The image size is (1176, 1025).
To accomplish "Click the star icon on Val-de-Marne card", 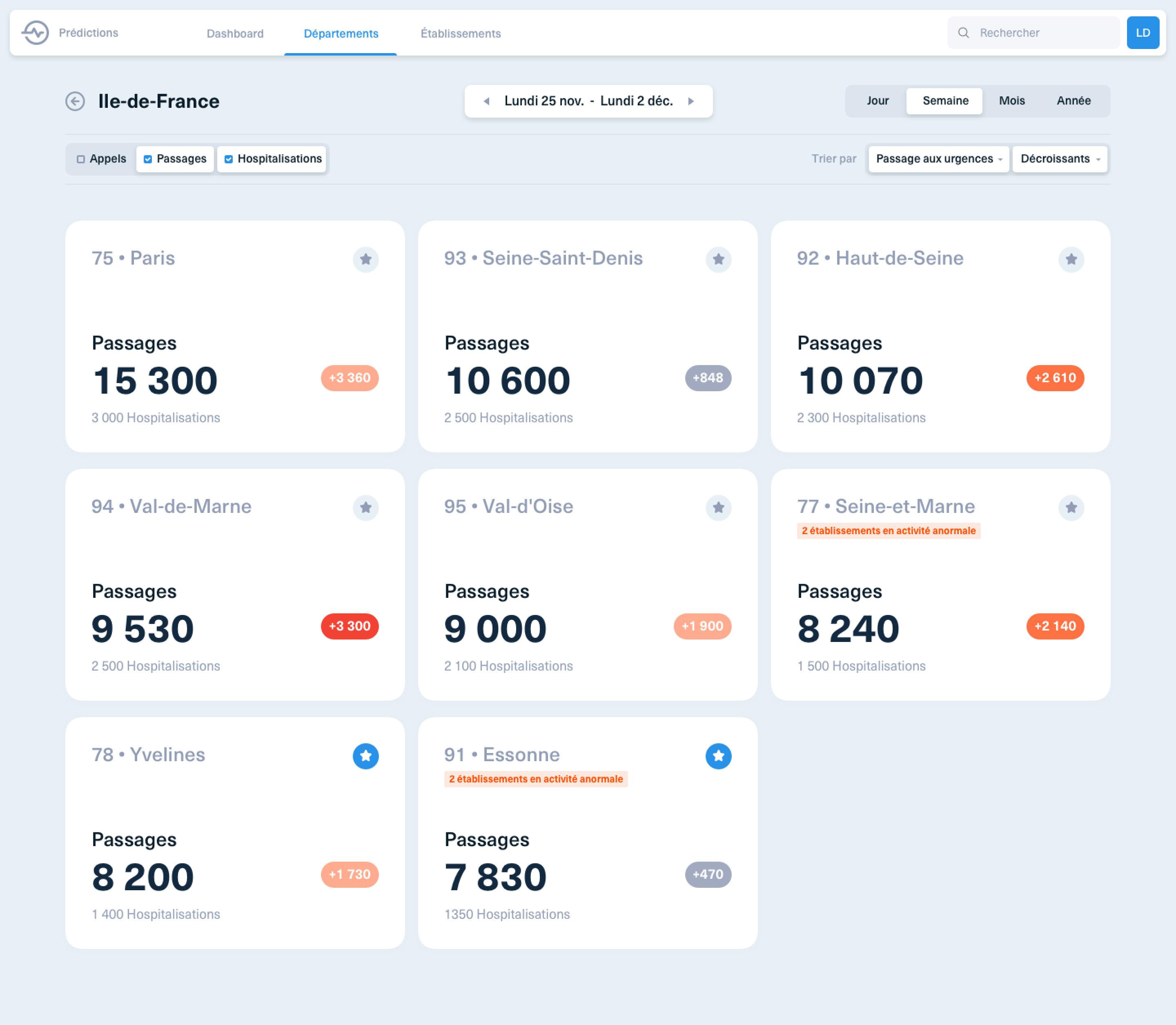I will tap(365, 507).
